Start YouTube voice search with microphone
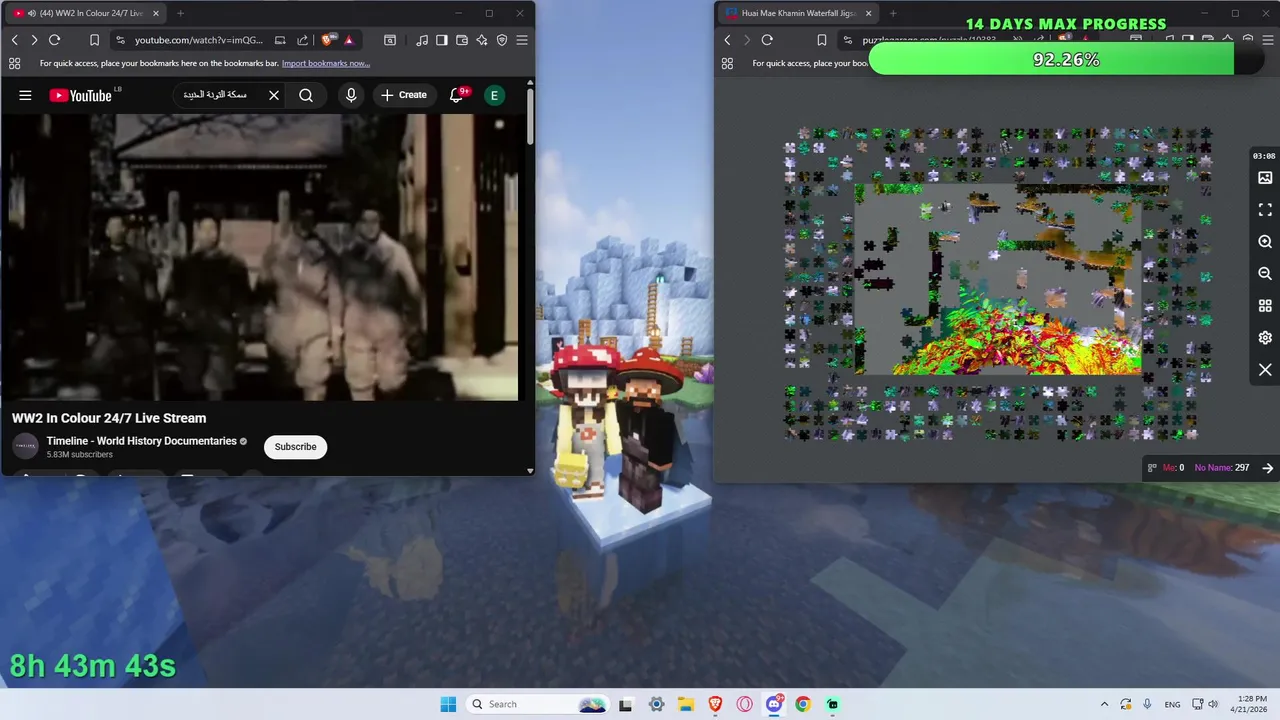1280x720 pixels. coord(351,95)
